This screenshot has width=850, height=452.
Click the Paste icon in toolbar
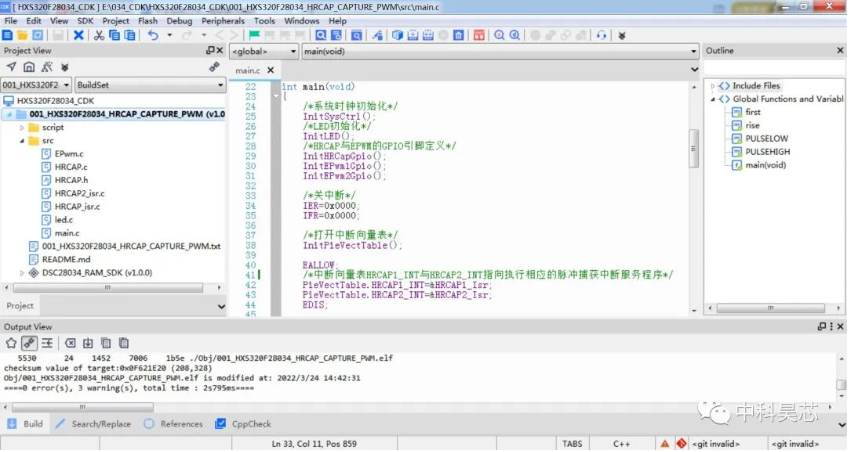pos(130,35)
